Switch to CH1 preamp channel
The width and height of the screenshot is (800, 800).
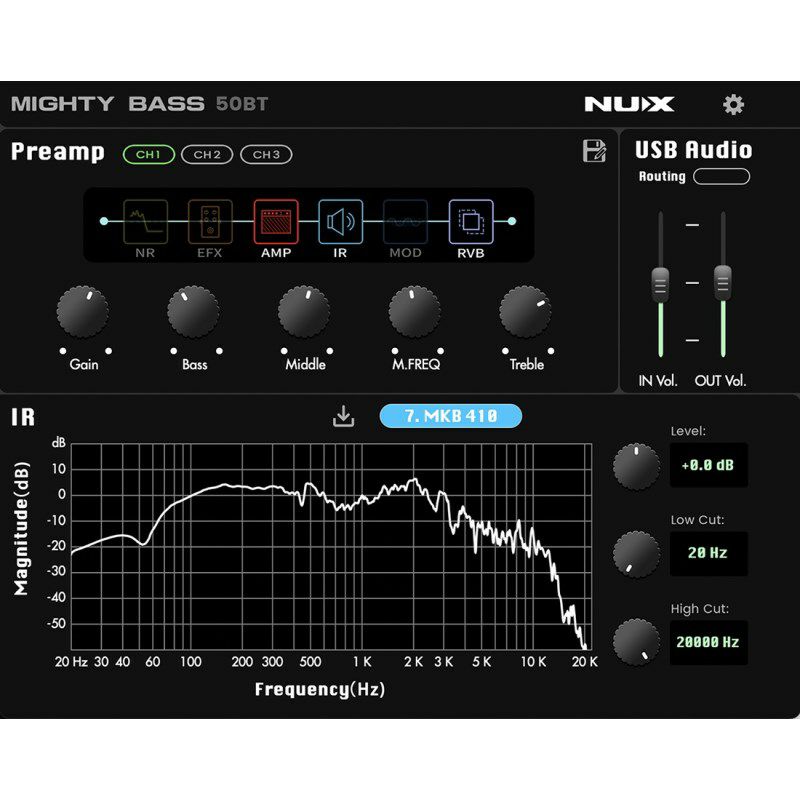[148, 155]
